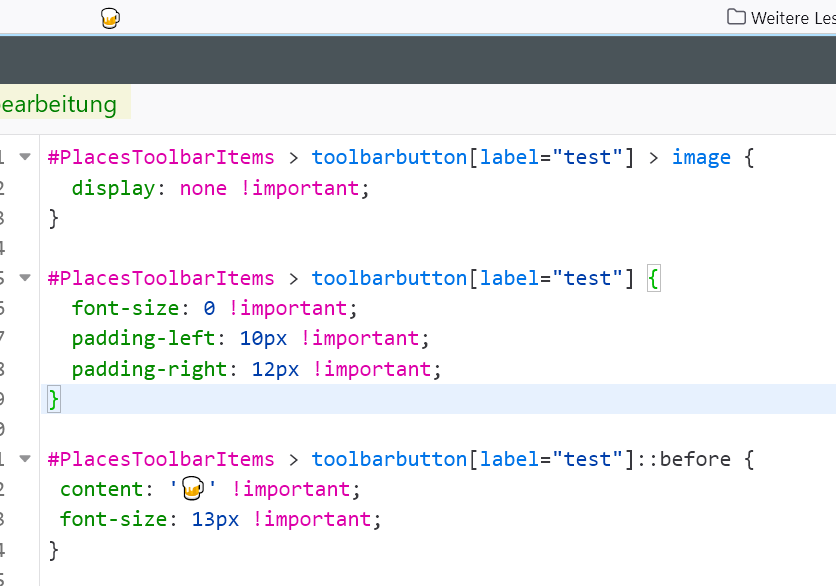Click the 'image' selector in first rule

(x=701, y=157)
